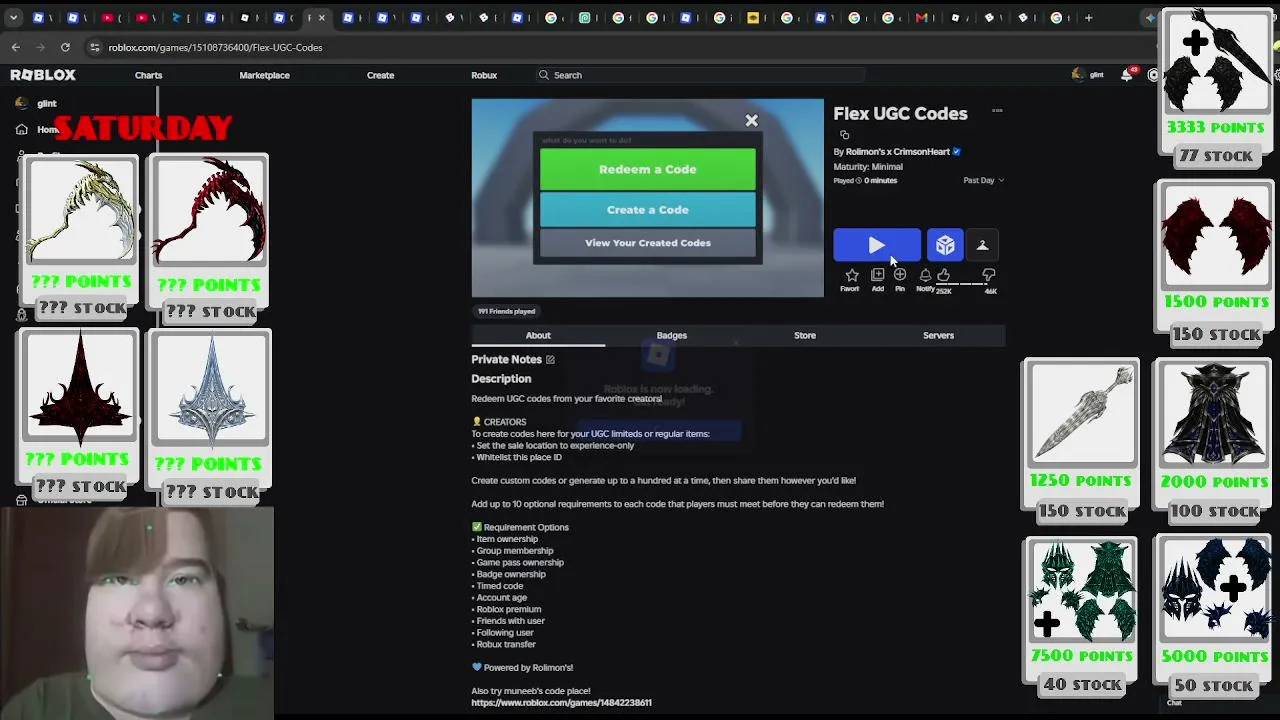The width and height of the screenshot is (1280, 720).
Task: Switch to the Badges tab
Action: (x=672, y=336)
